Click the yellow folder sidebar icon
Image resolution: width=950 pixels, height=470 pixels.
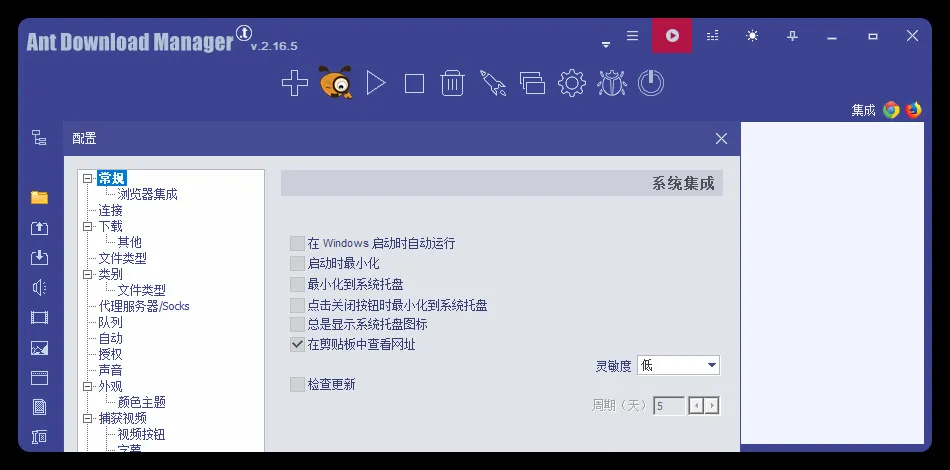click(x=39, y=197)
